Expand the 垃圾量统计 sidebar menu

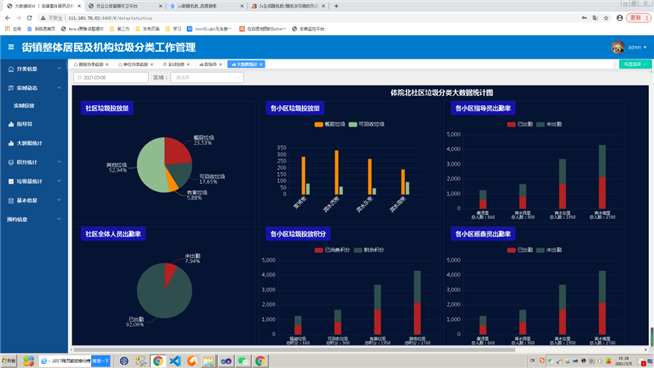coord(33,181)
